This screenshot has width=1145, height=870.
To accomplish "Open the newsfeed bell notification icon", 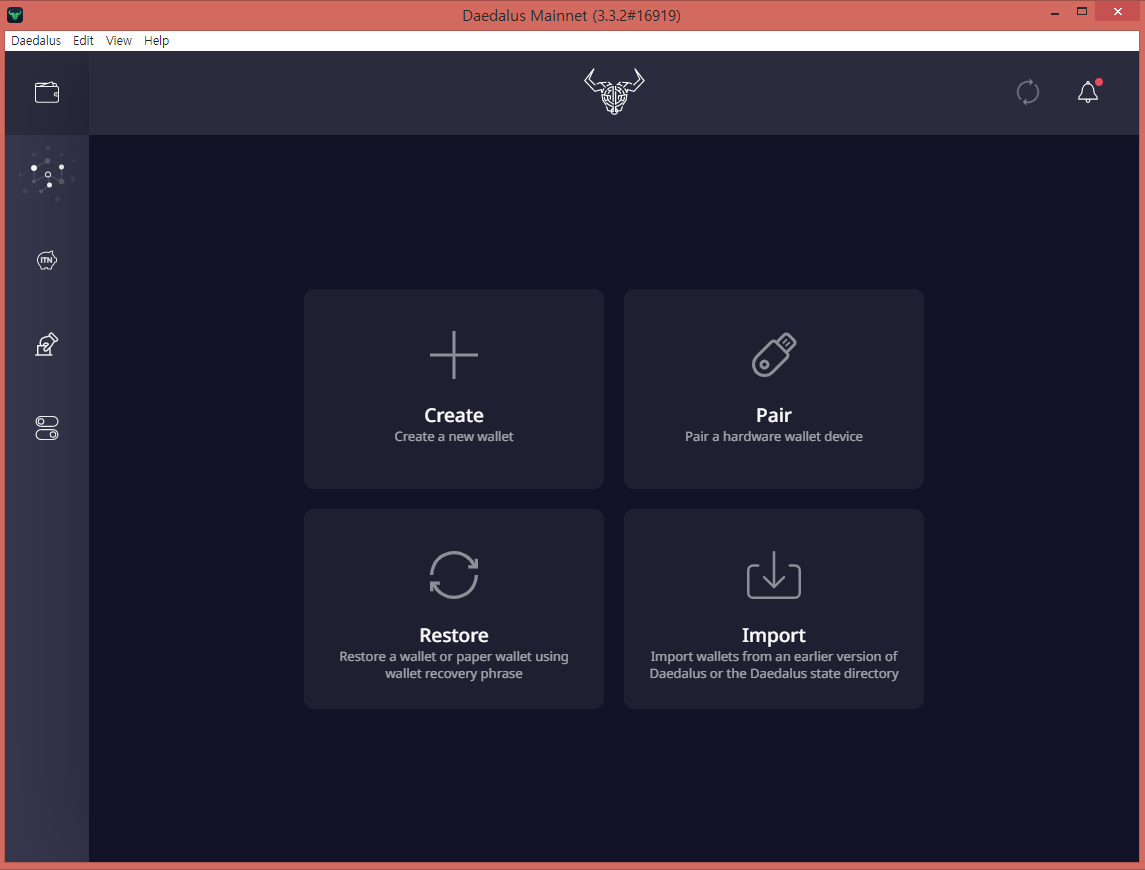I will point(1088,92).
